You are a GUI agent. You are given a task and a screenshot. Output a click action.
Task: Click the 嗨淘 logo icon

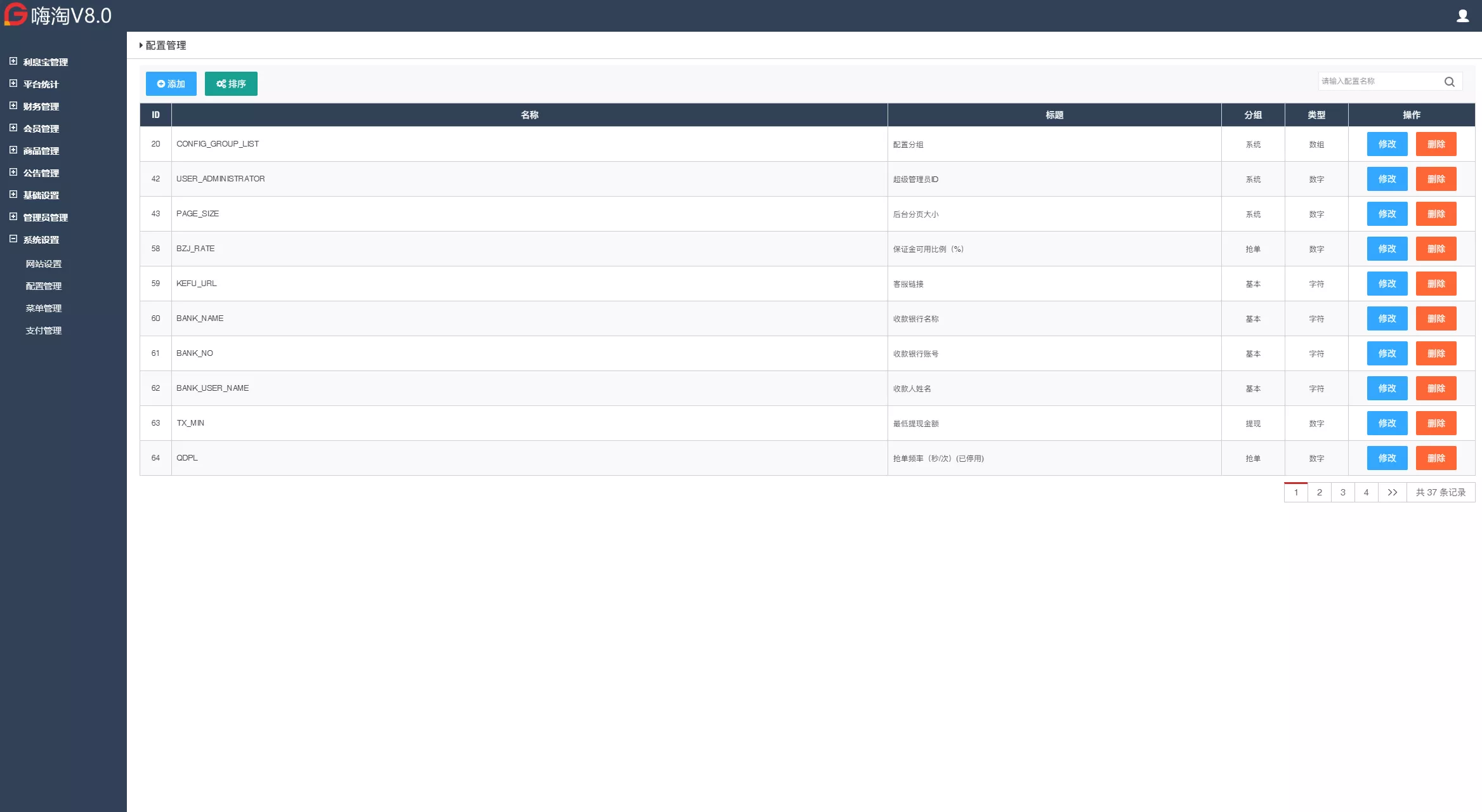16,15
